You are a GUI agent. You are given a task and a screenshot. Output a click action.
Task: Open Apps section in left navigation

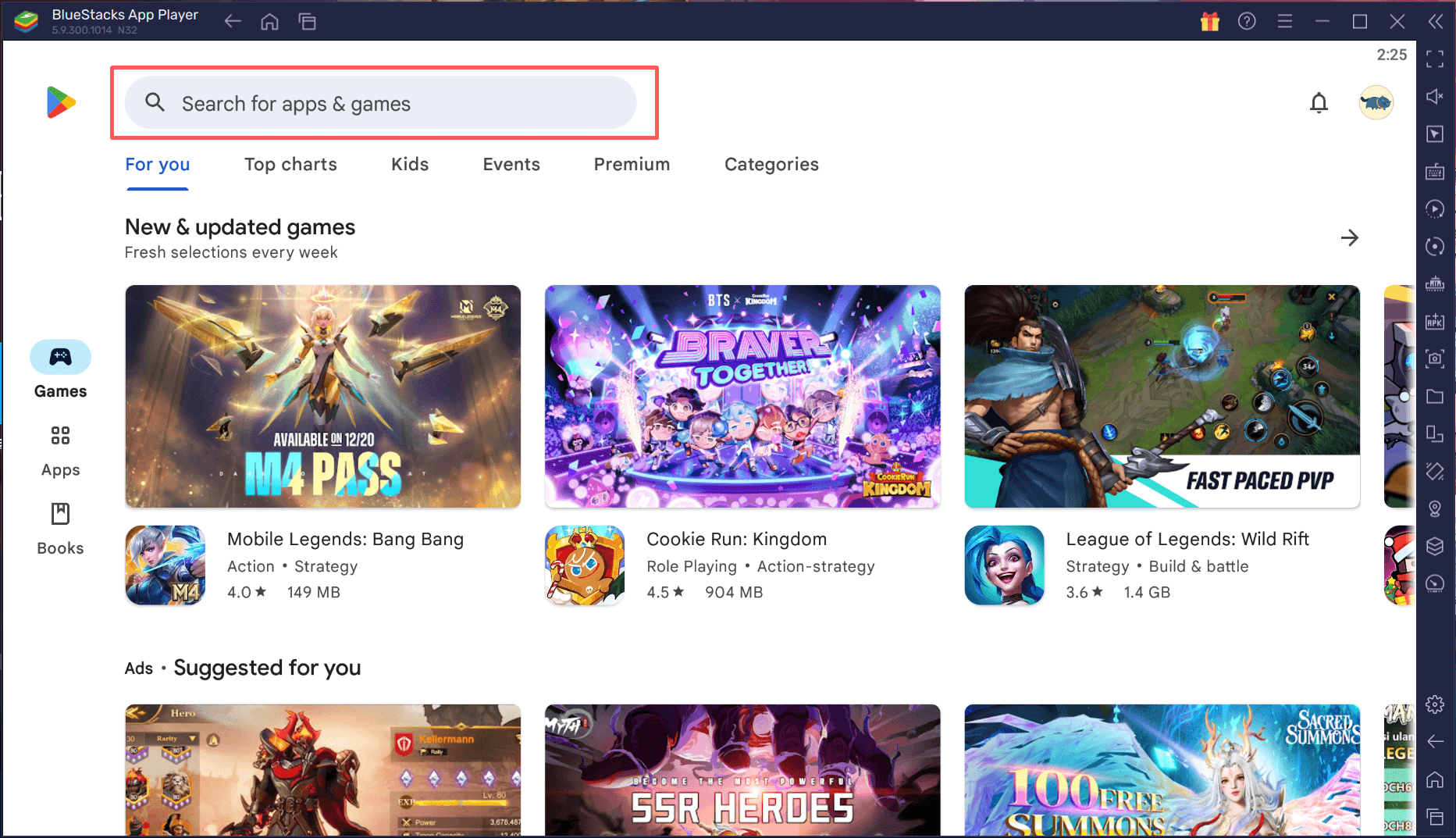point(60,451)
